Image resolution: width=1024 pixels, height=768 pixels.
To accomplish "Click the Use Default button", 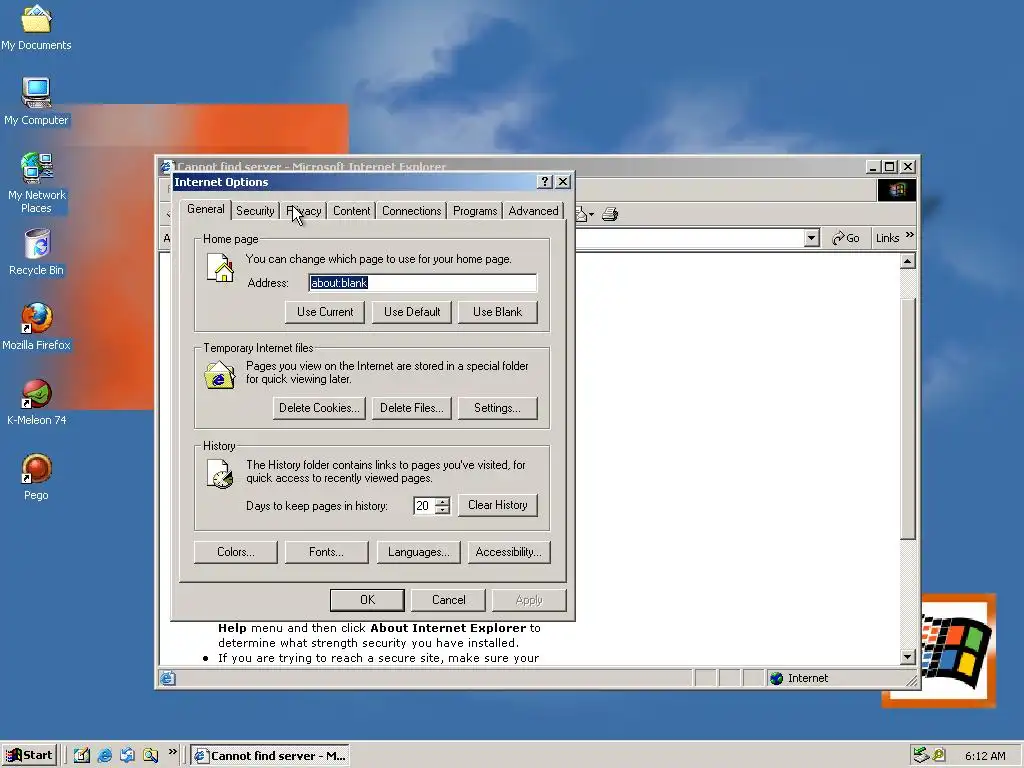I will coord(411,312).
